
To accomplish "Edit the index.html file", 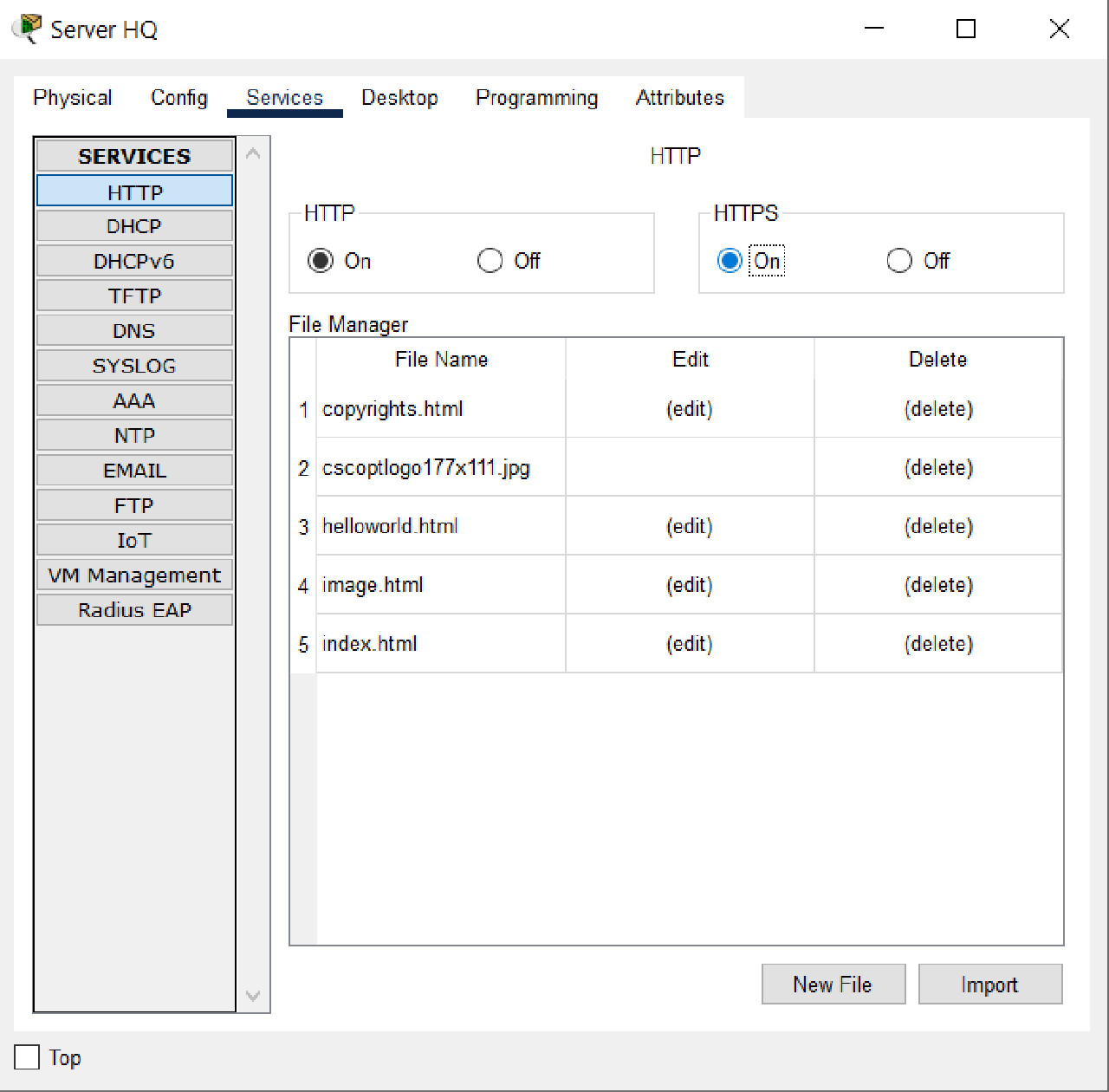I will [689, 643].
